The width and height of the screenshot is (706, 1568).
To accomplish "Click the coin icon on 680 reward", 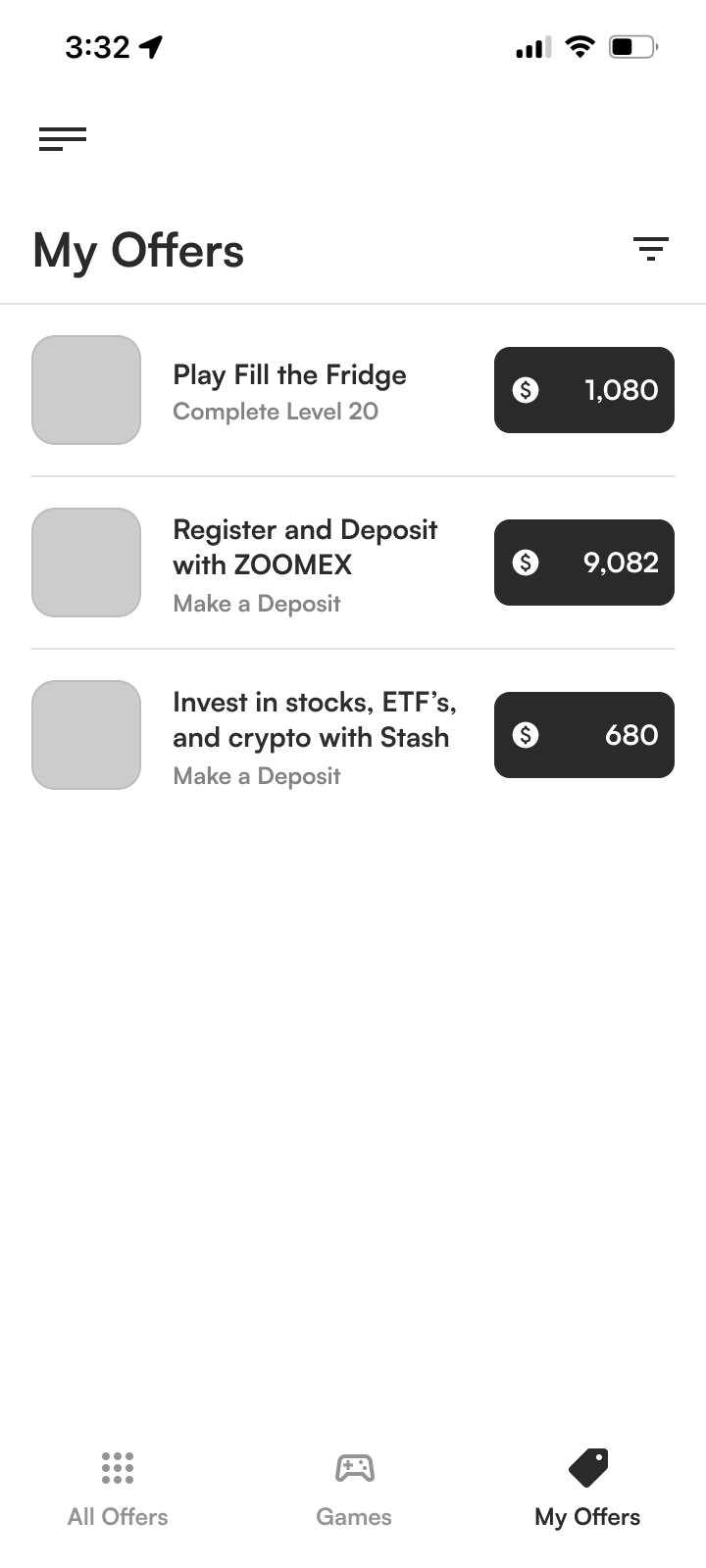I will [526, 735].
